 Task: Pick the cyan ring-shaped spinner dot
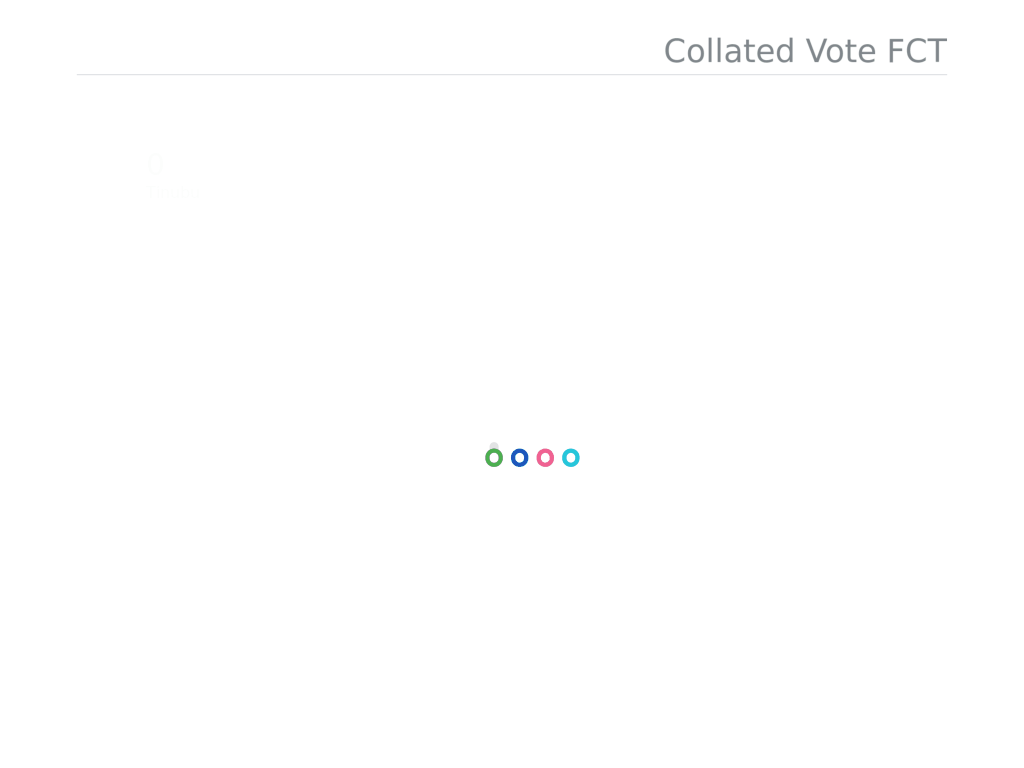coord(570,458)
